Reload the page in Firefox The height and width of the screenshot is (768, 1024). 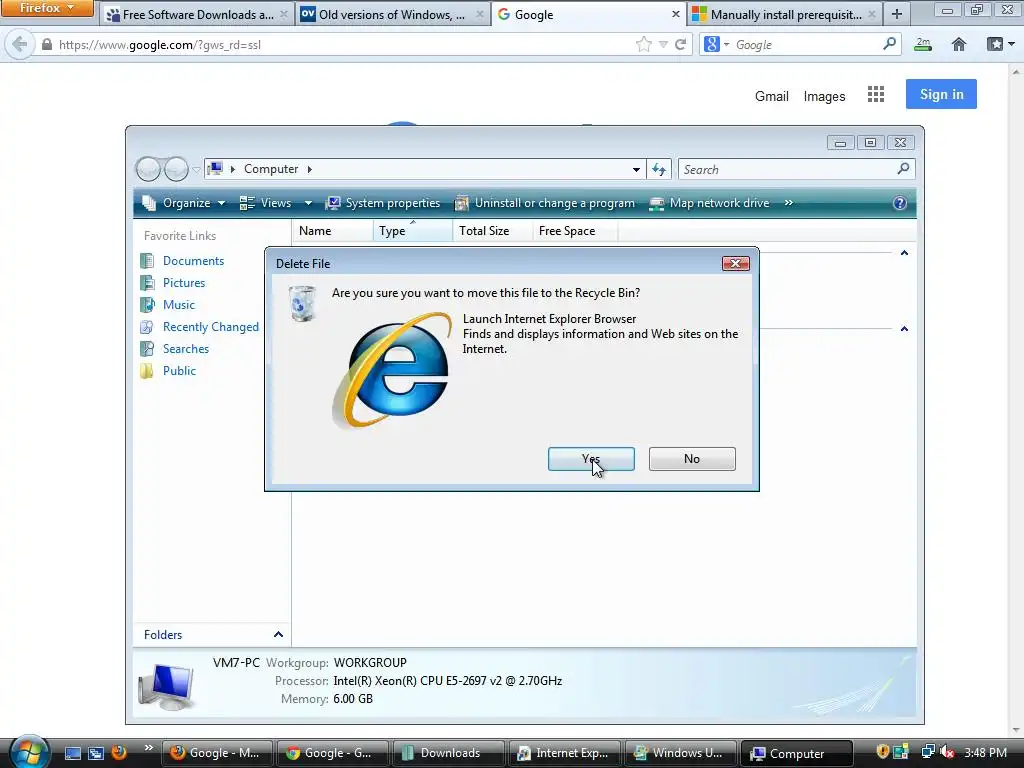tap(680, 44)
